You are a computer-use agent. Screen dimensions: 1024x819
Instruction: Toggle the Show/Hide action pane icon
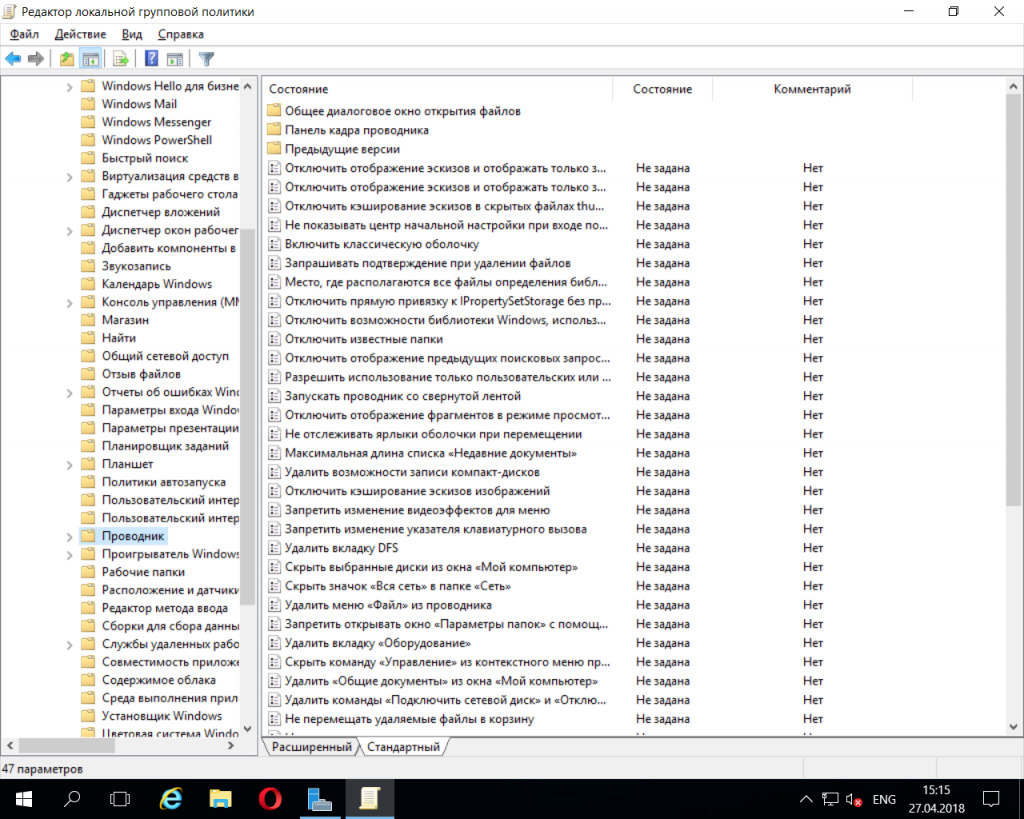(x=175, y=59)
